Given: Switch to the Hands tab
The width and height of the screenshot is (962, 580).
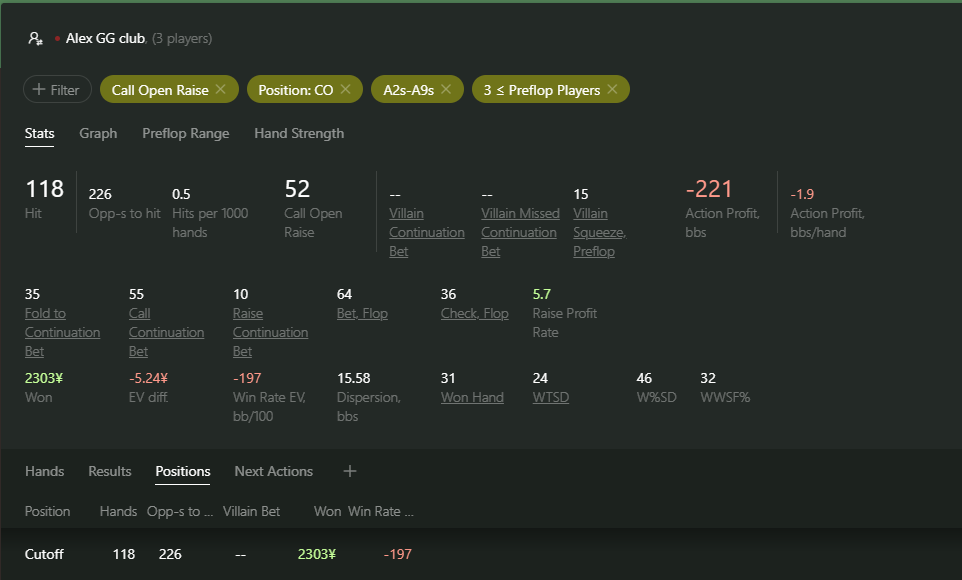Looking at the screenshot, I should click(44, 471).
